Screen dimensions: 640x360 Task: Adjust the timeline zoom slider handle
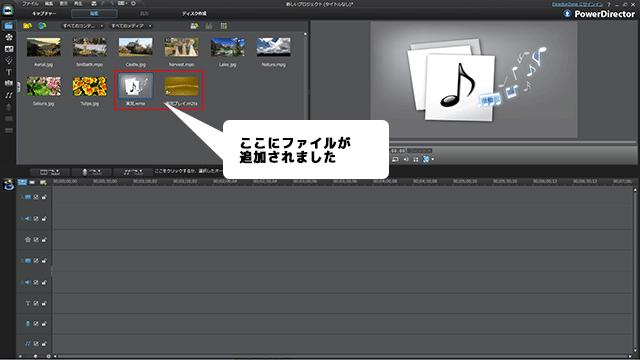click(36, 356)
